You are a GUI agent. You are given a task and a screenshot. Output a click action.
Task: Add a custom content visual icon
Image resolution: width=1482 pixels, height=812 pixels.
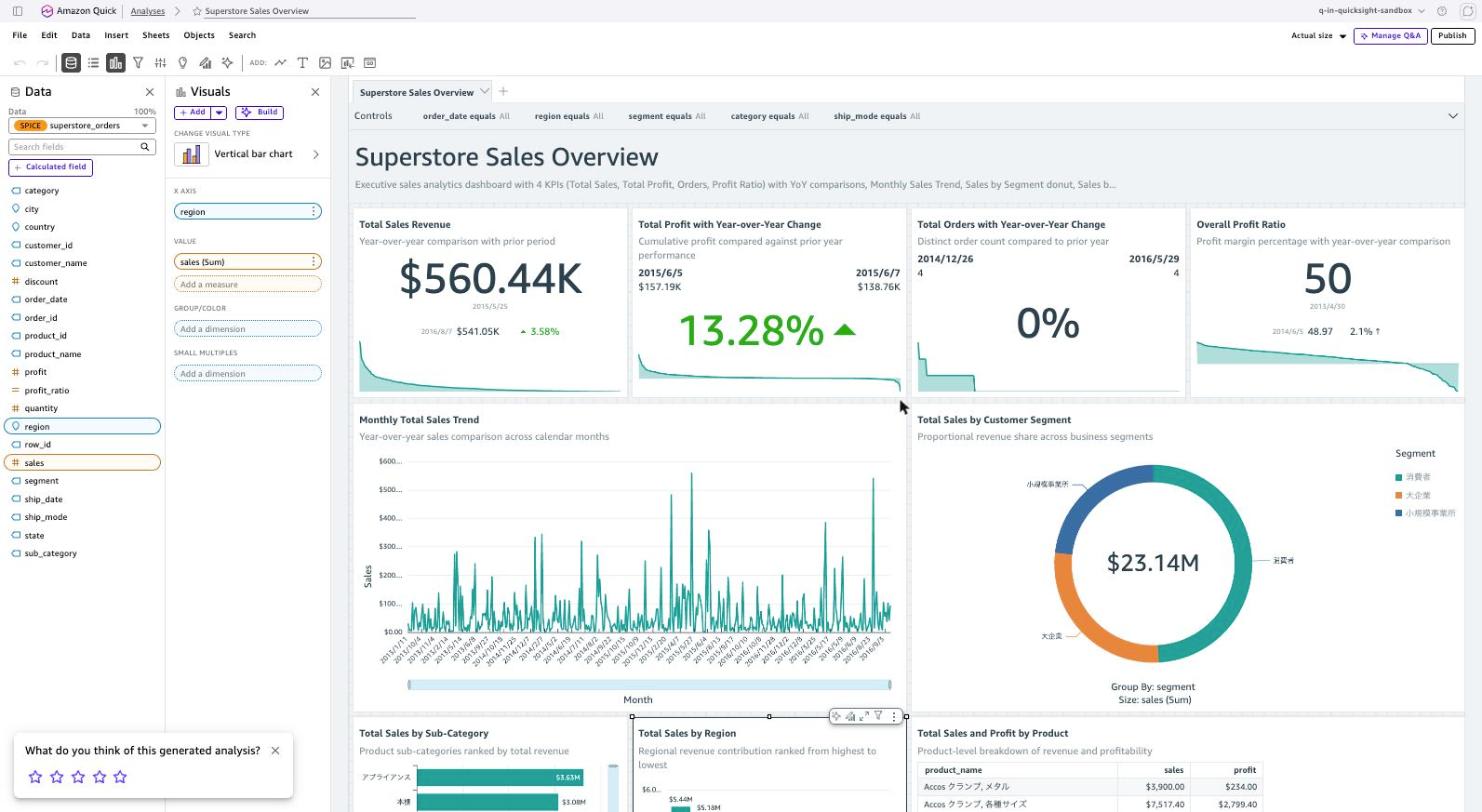347,63
